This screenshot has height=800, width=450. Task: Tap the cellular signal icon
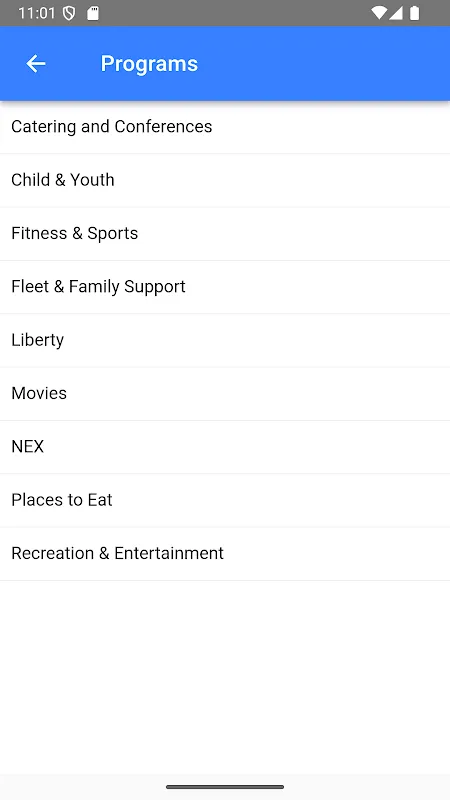pyautogui.click(x=396, y=13)
